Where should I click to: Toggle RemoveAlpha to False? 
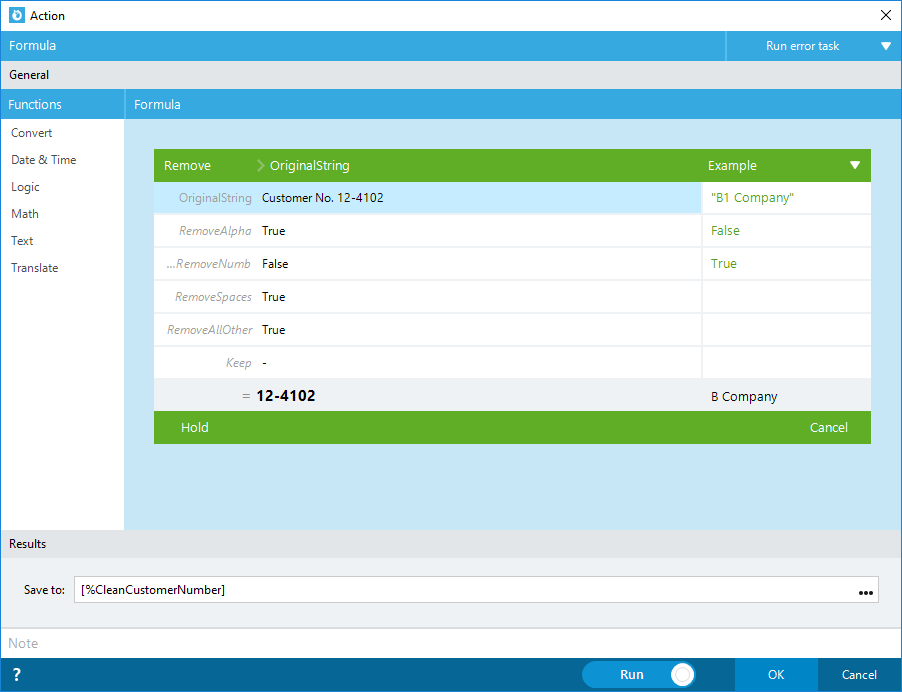pyautogui.click(x=273, y=230)
